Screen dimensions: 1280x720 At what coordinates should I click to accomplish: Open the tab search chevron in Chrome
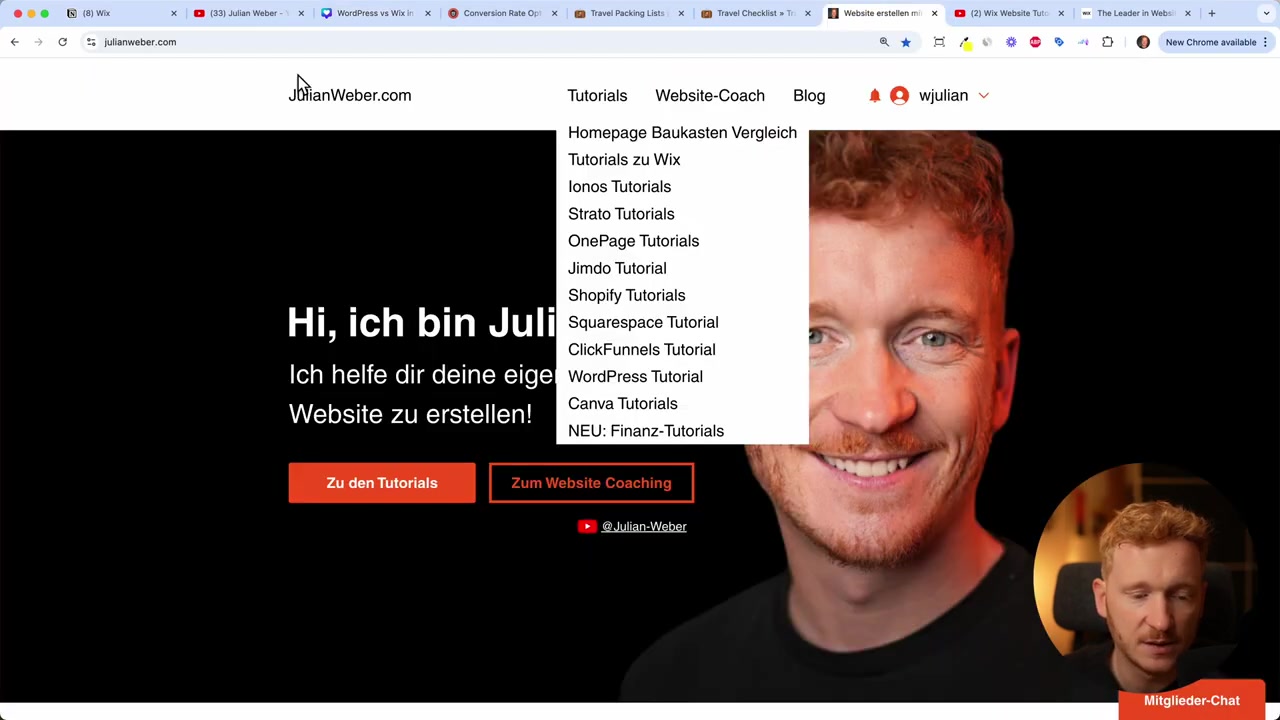click(1266, 13)
